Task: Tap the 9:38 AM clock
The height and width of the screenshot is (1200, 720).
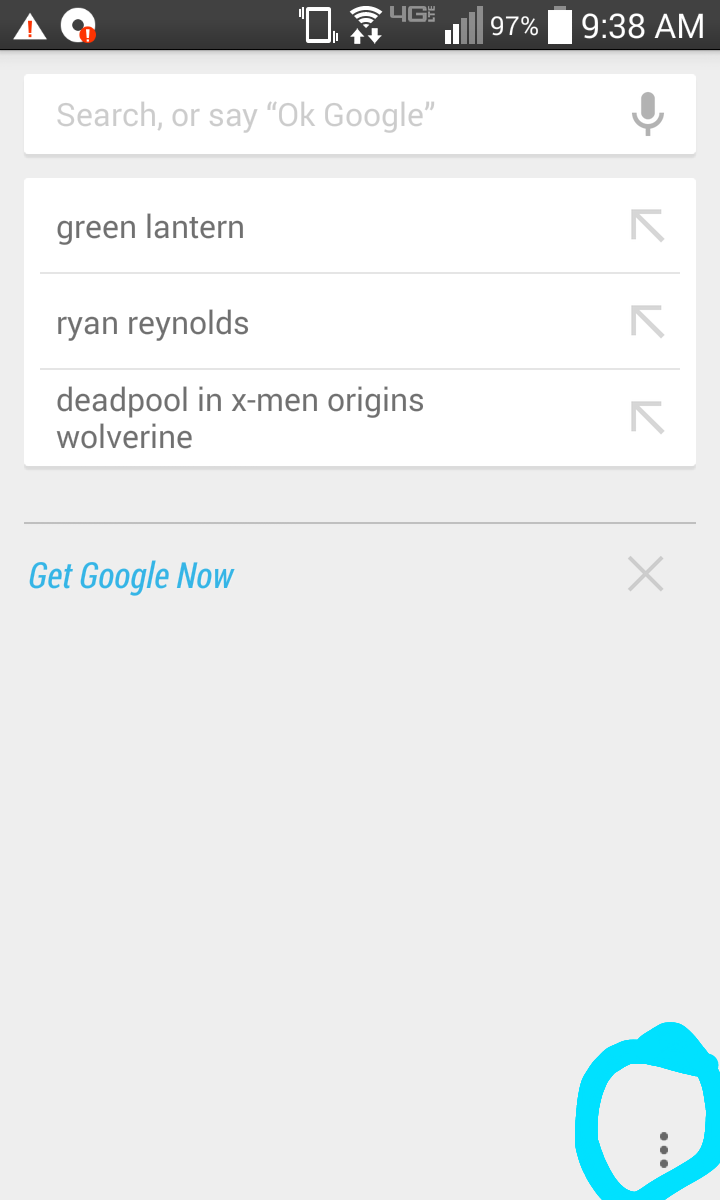Action: pos(643,26)
